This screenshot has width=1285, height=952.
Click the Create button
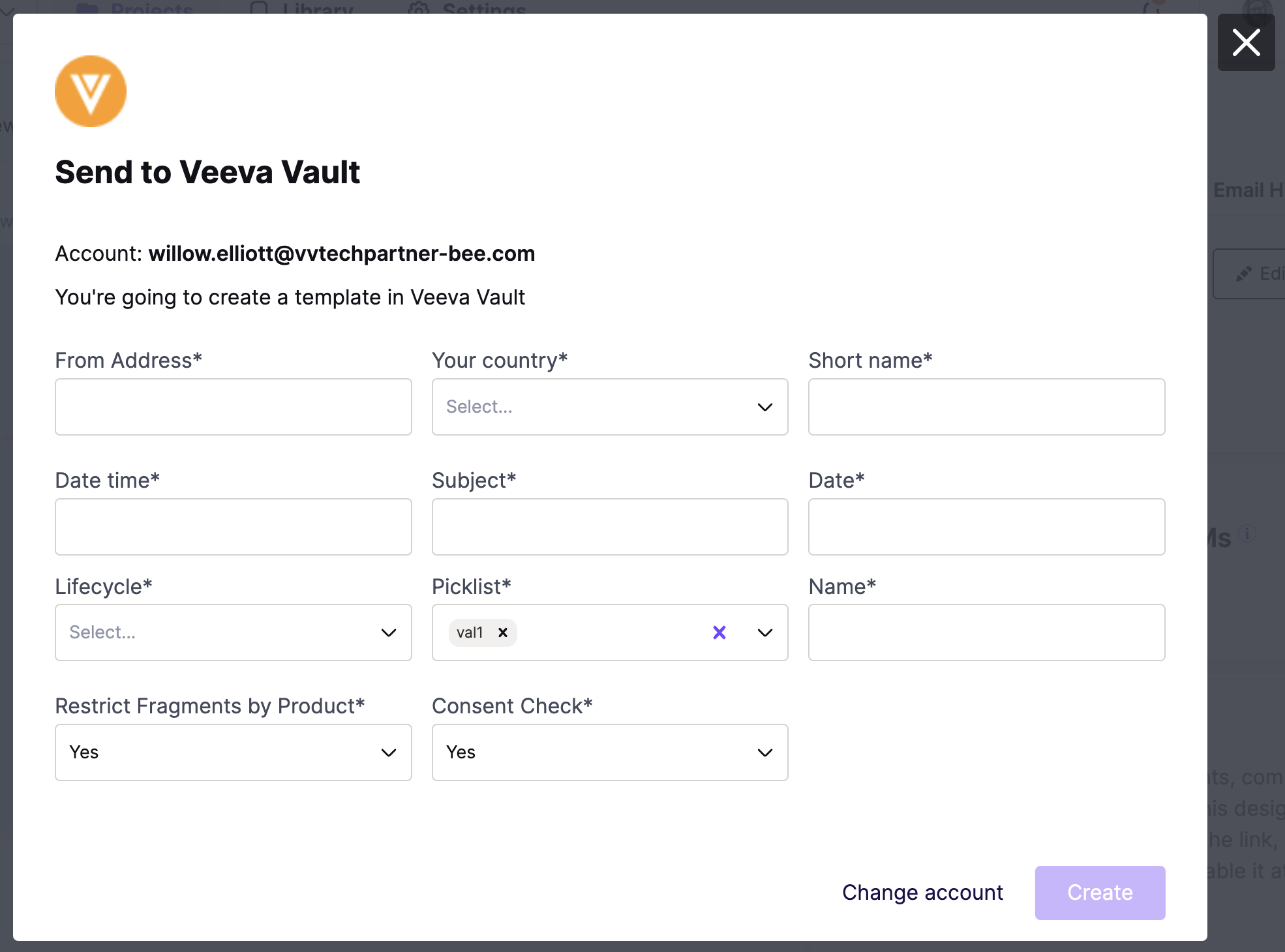tap(1100, 893)
